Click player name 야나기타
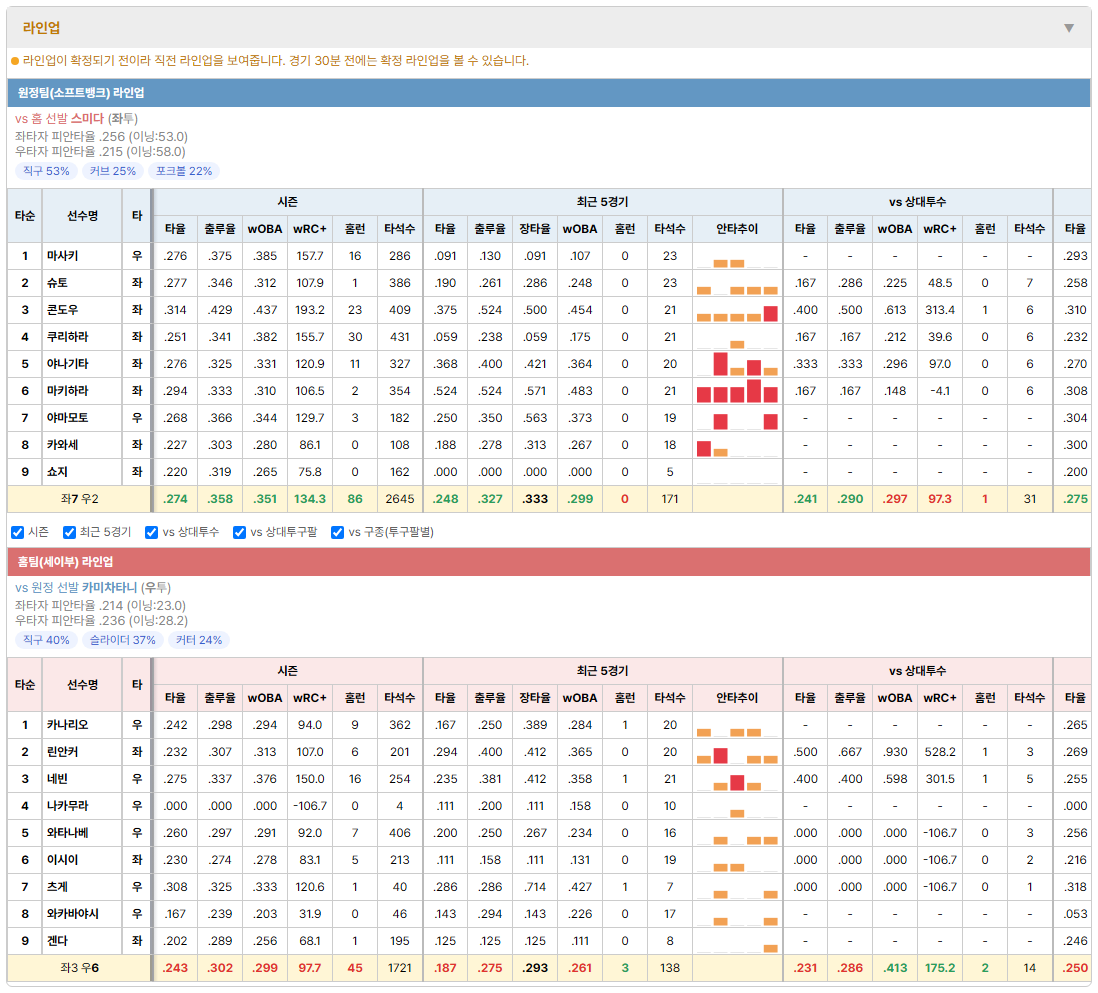The image size is (1098, 993). (x=67, y=364)
